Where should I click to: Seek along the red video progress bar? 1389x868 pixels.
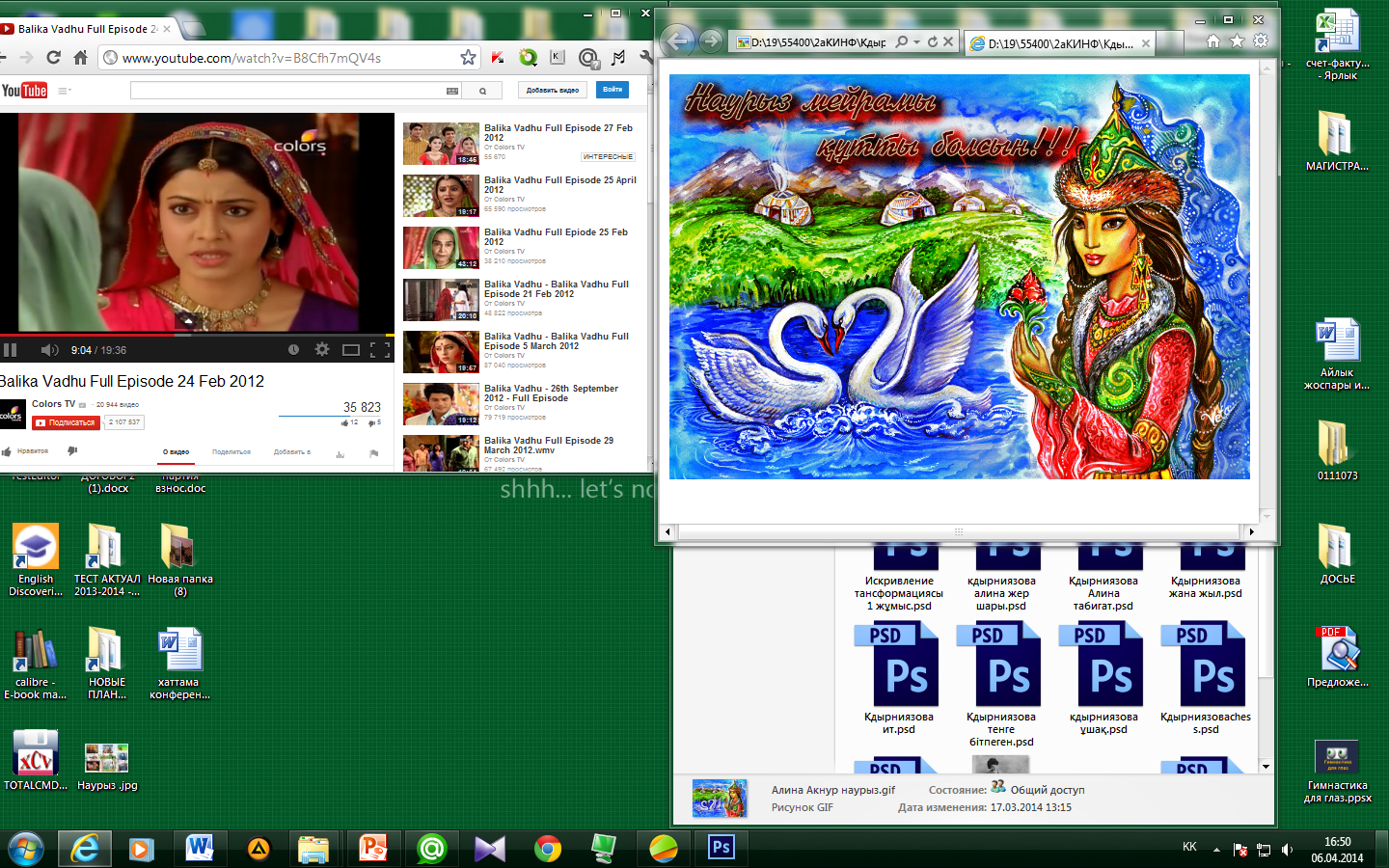(x=197, y=335)
